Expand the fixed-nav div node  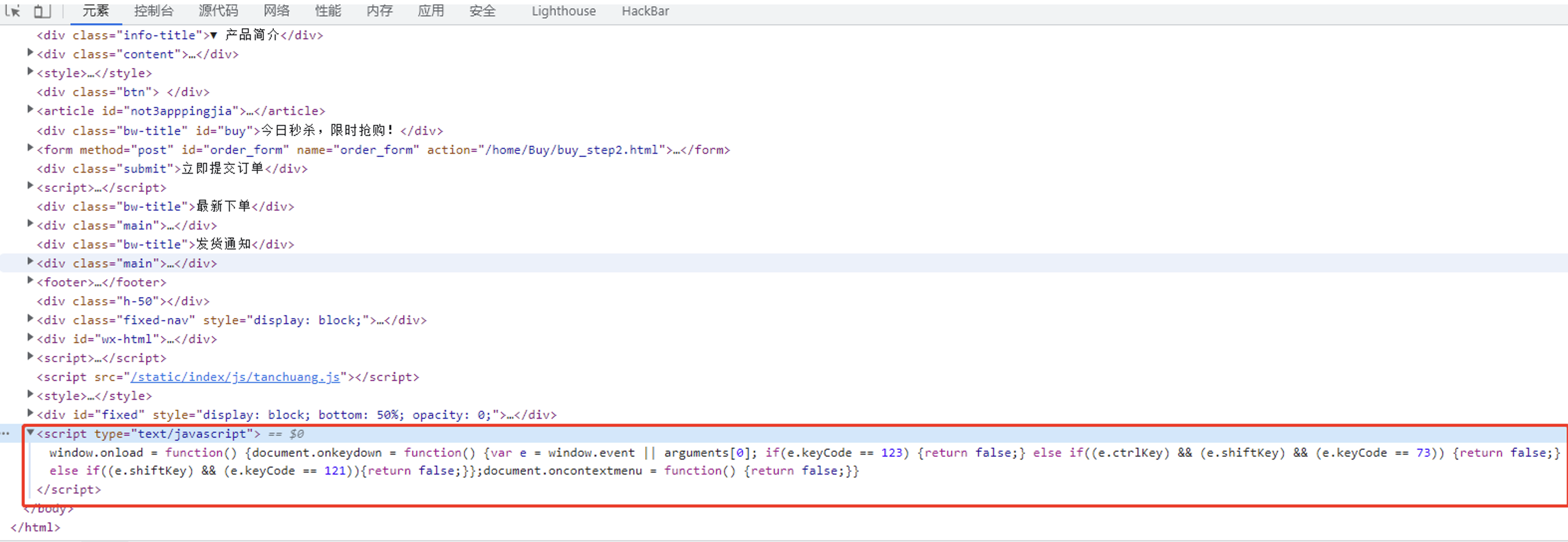(30, 319)
